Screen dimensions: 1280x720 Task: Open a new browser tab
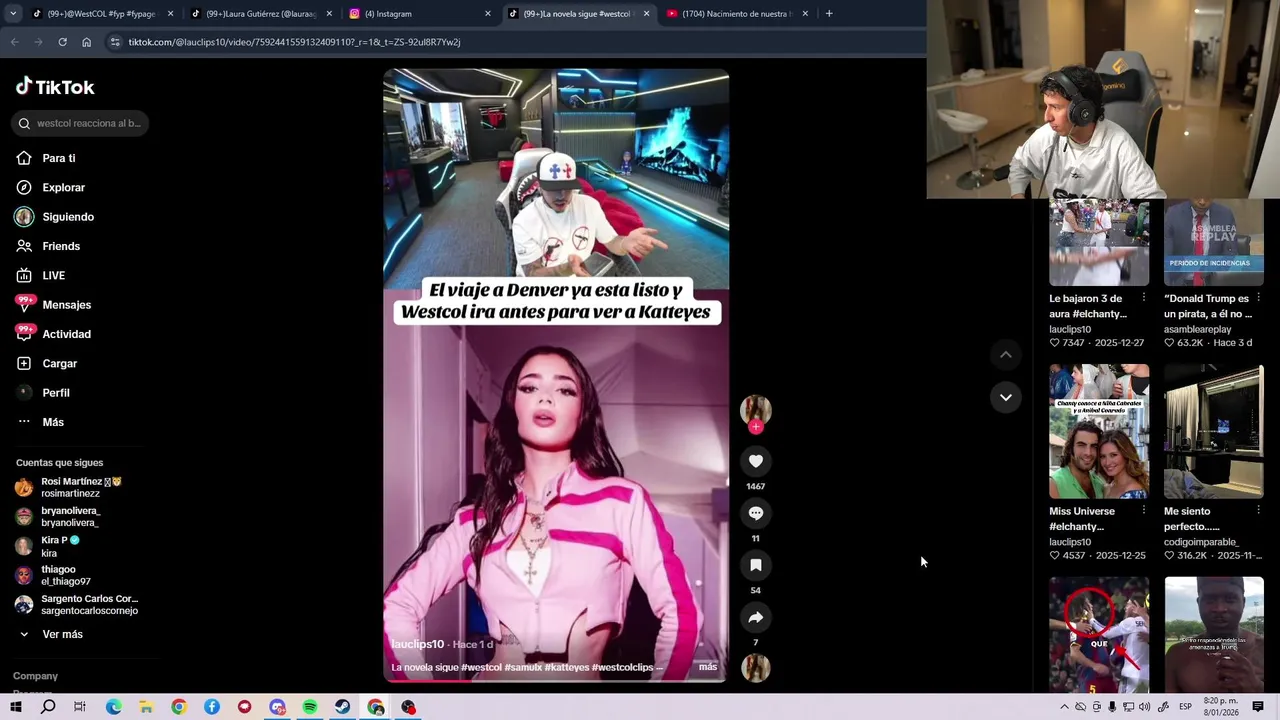(829, 14)
